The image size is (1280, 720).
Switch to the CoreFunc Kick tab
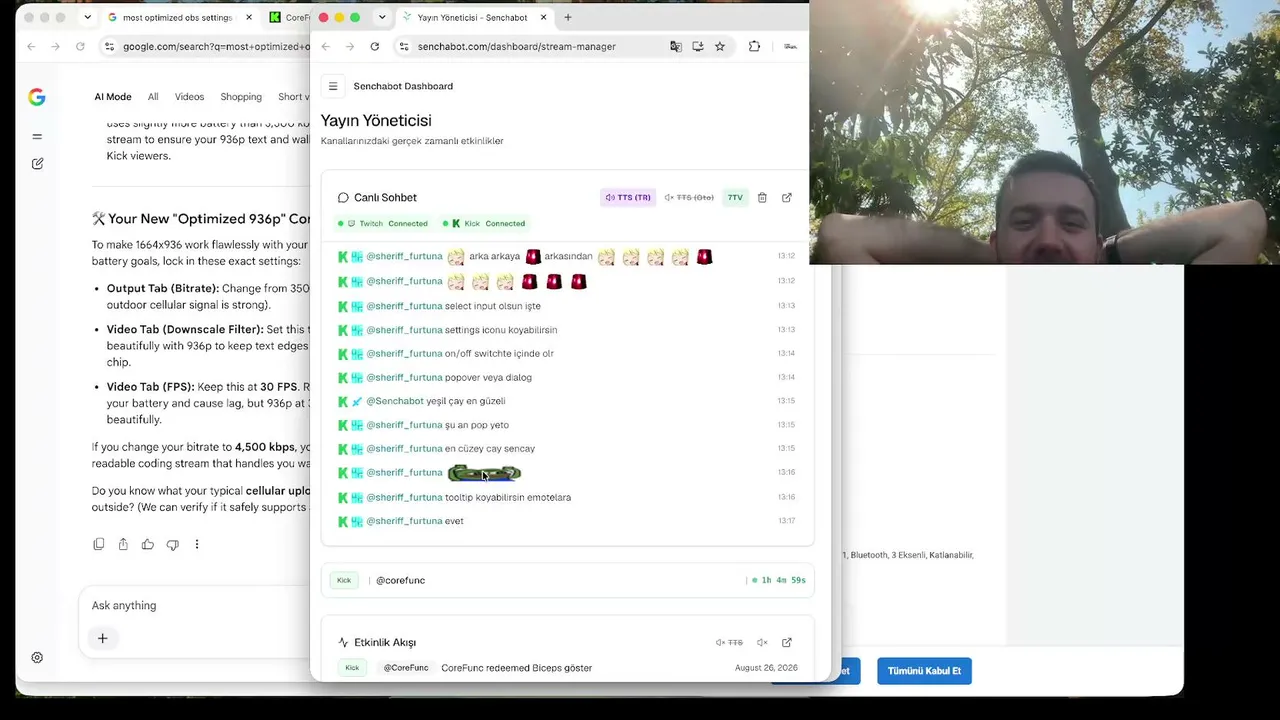tap(289, 17)
